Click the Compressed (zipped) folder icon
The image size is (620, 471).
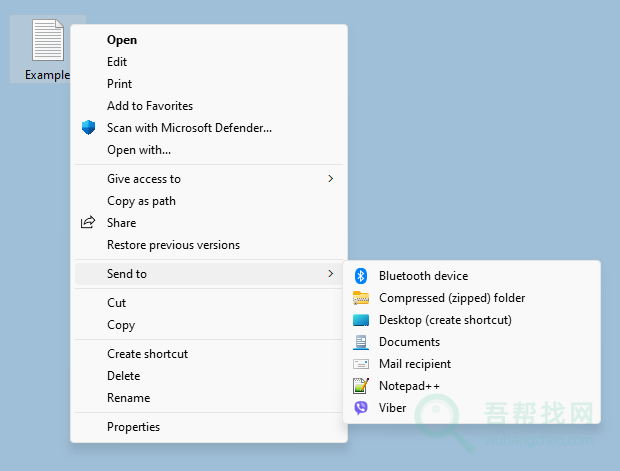click(361, 298)
